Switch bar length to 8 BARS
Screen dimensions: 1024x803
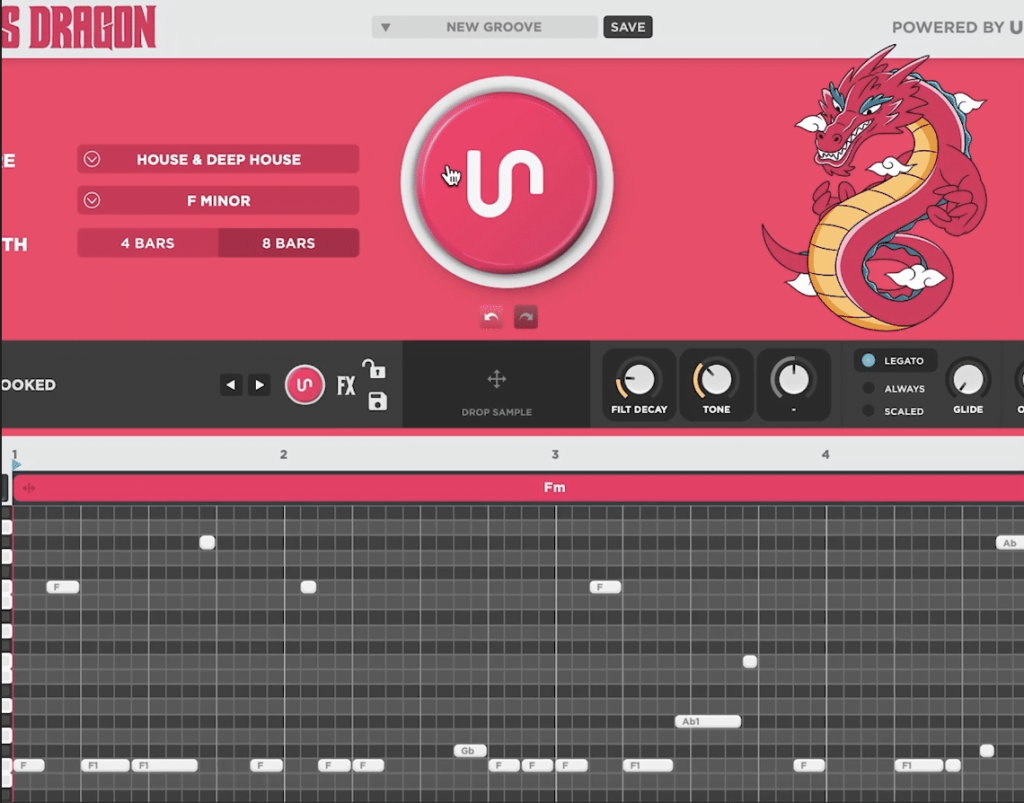(x=288, y=243)
